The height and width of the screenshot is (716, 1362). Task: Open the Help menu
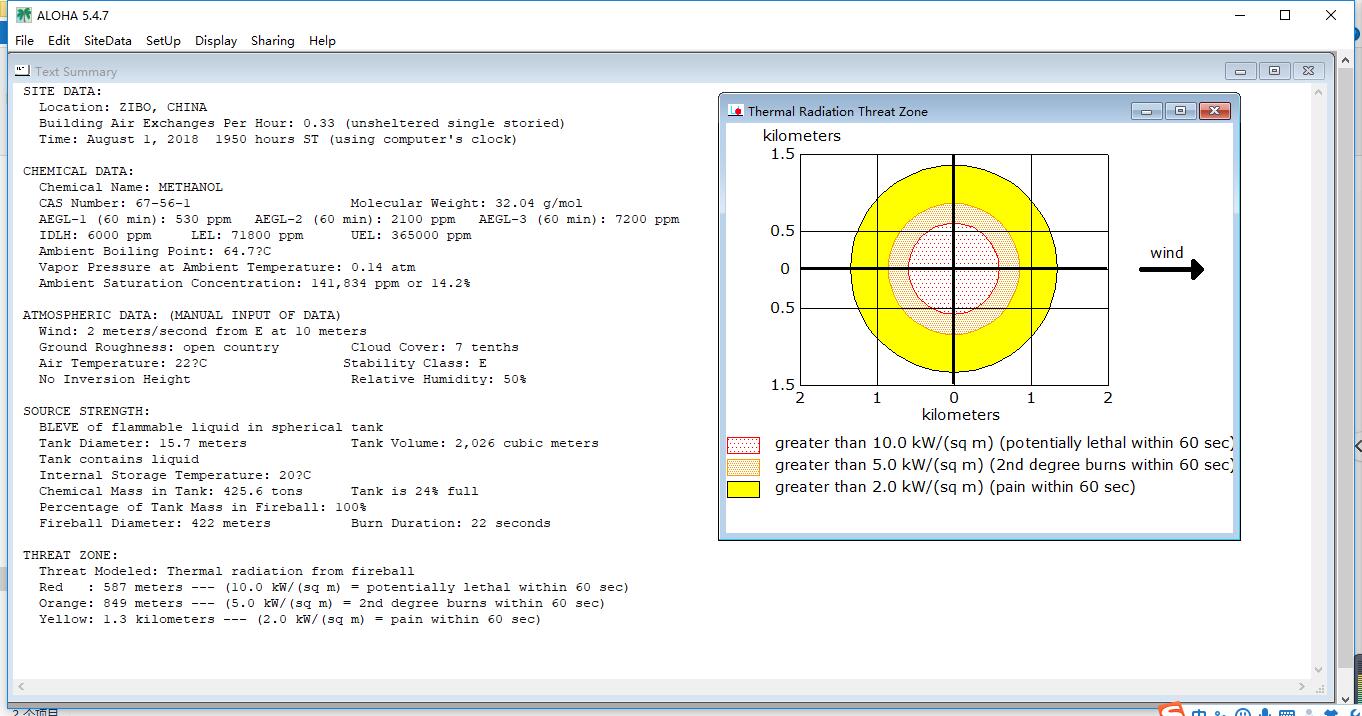[x=322, y=41]
